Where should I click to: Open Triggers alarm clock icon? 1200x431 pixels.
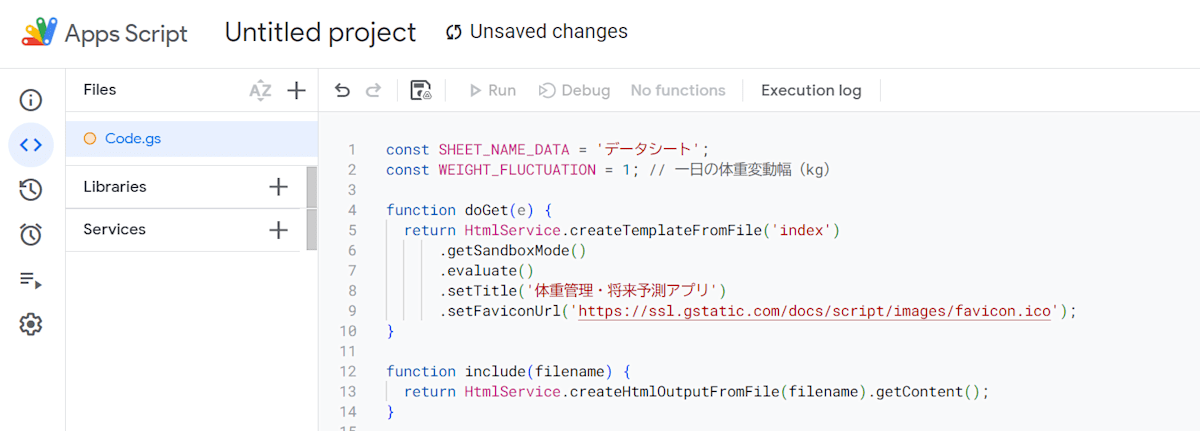coord(31,235)
